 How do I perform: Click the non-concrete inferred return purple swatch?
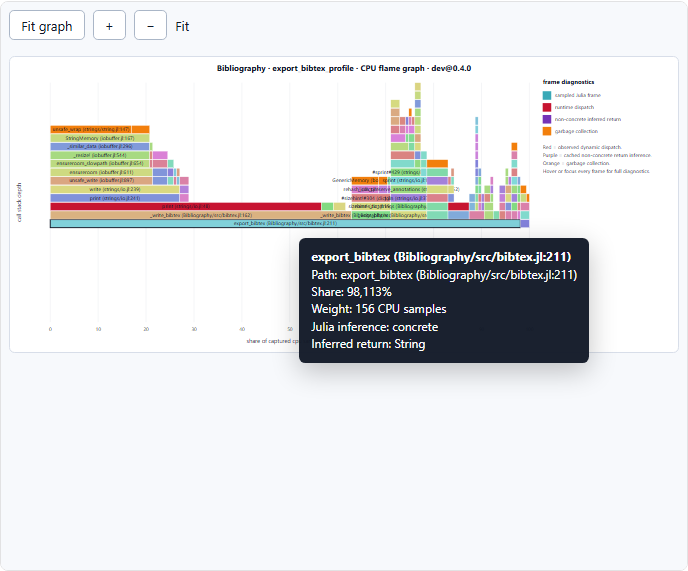547,119
